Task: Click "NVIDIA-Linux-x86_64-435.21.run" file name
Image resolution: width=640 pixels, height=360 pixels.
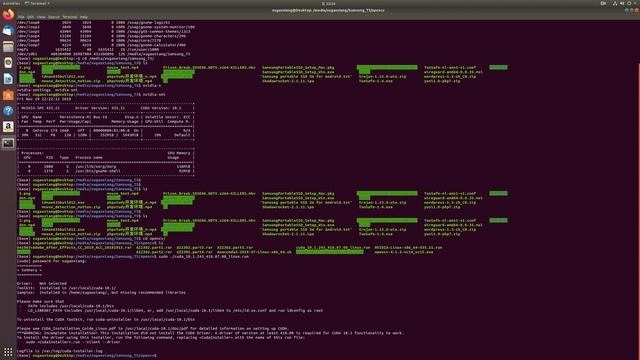Action: point(408,247)
